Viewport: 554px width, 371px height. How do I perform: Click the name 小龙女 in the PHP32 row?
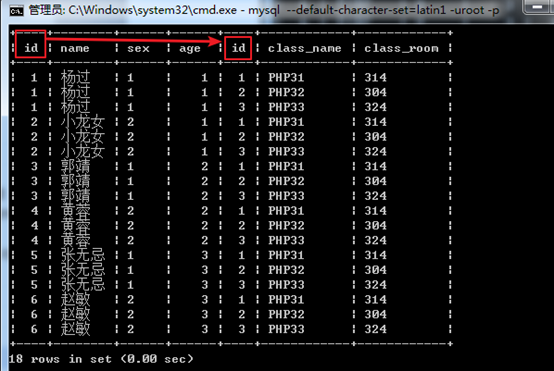tap(83, 136)
